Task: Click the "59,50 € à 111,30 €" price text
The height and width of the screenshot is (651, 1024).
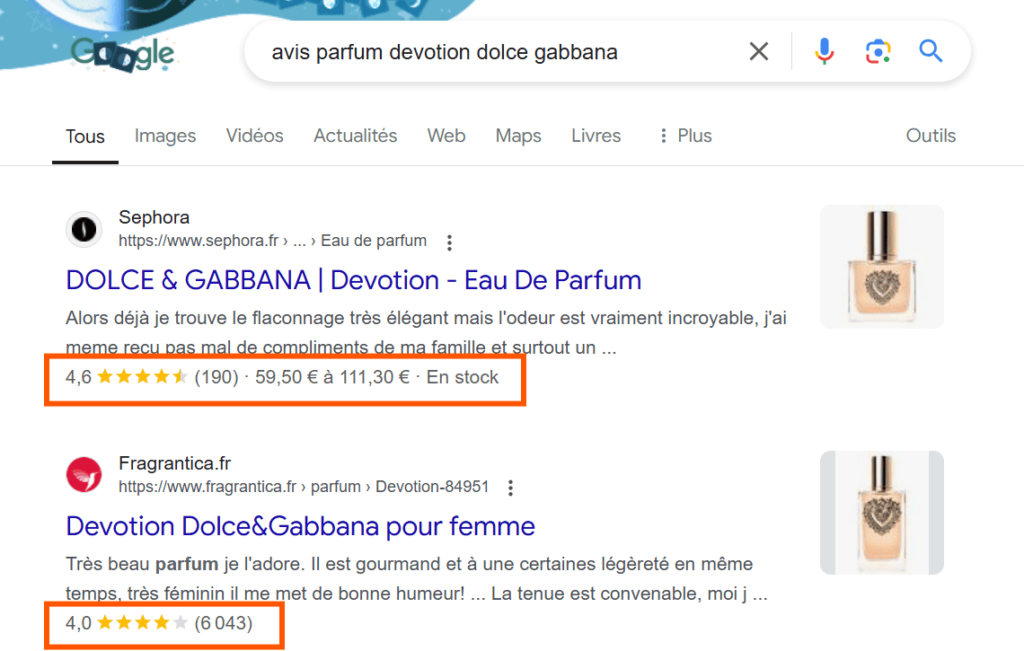Action: click(332, 377)
